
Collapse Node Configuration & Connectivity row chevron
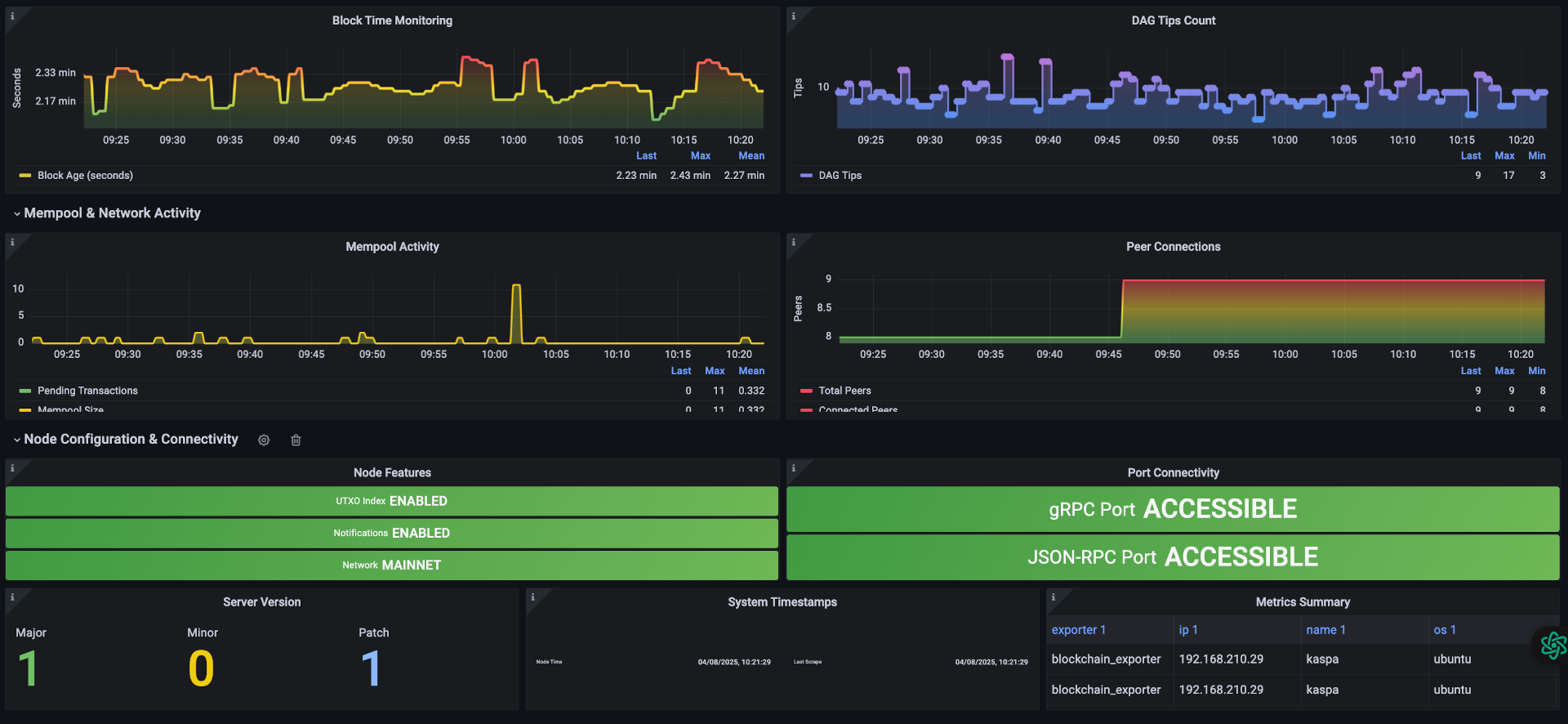click(17, 440)
